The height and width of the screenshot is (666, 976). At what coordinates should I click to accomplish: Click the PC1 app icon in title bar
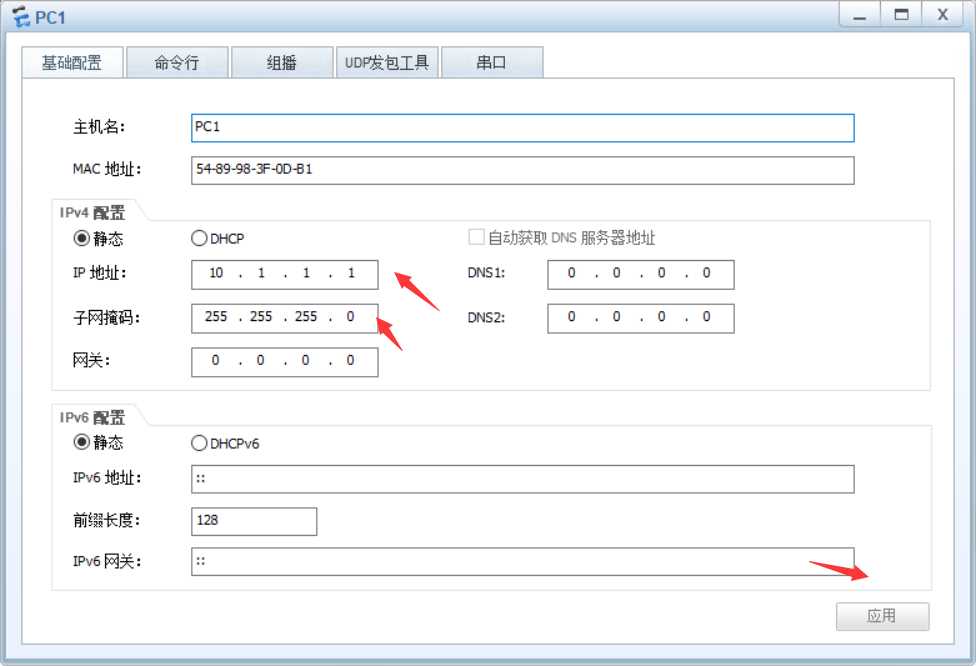[x=21, y=17]
